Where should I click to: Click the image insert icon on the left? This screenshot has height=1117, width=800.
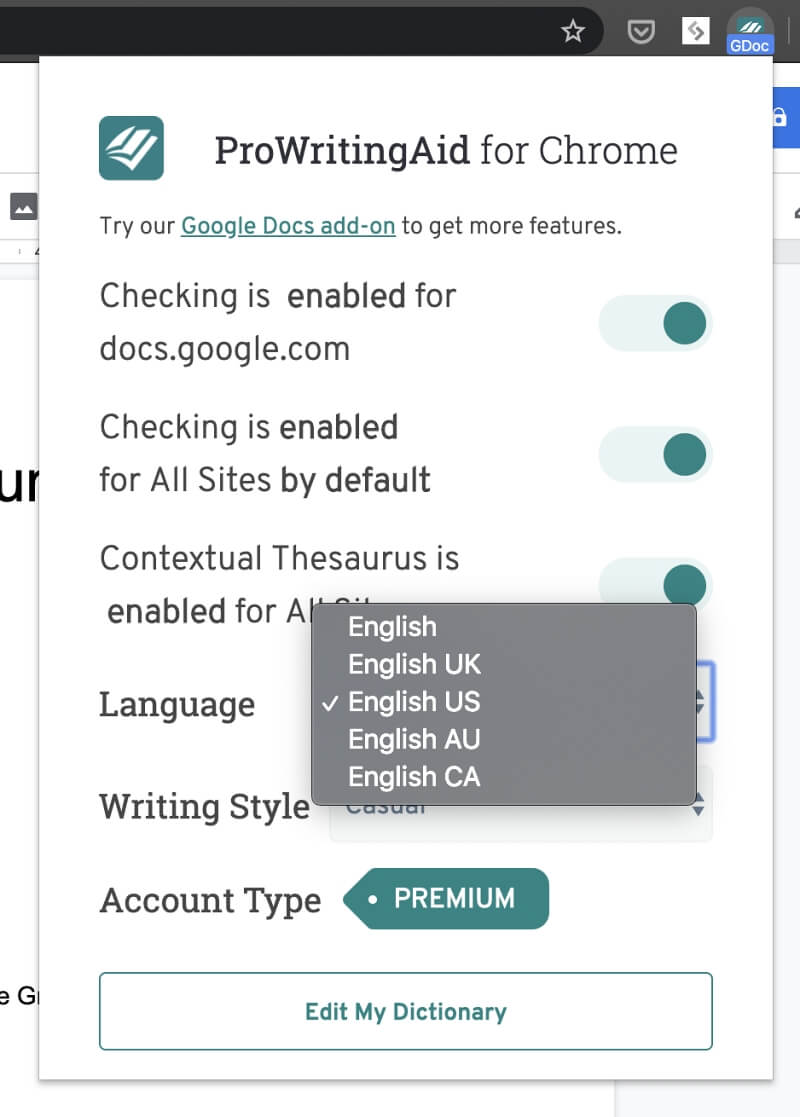21,206
